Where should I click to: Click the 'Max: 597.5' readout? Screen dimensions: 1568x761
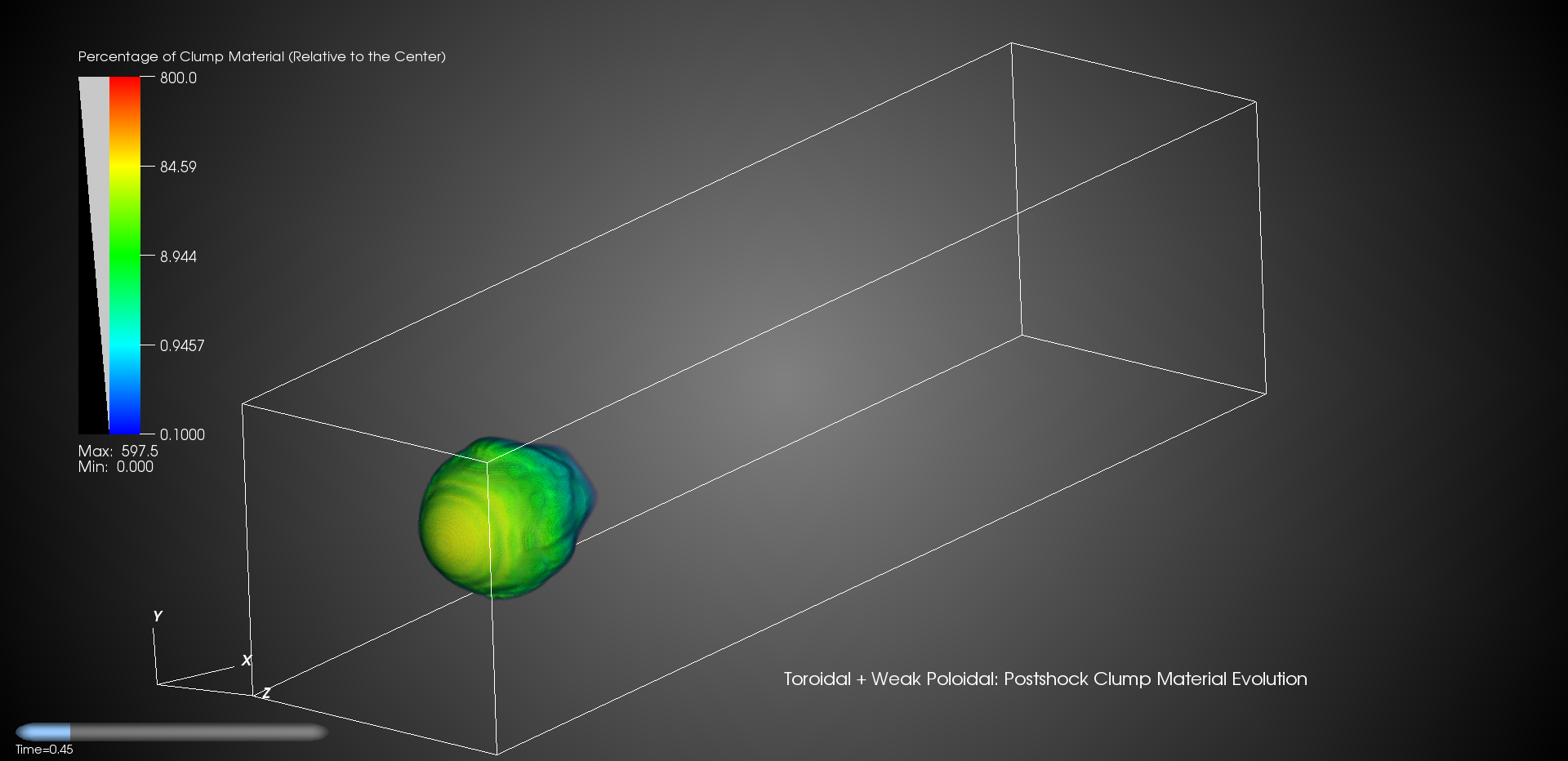[118, 451]
